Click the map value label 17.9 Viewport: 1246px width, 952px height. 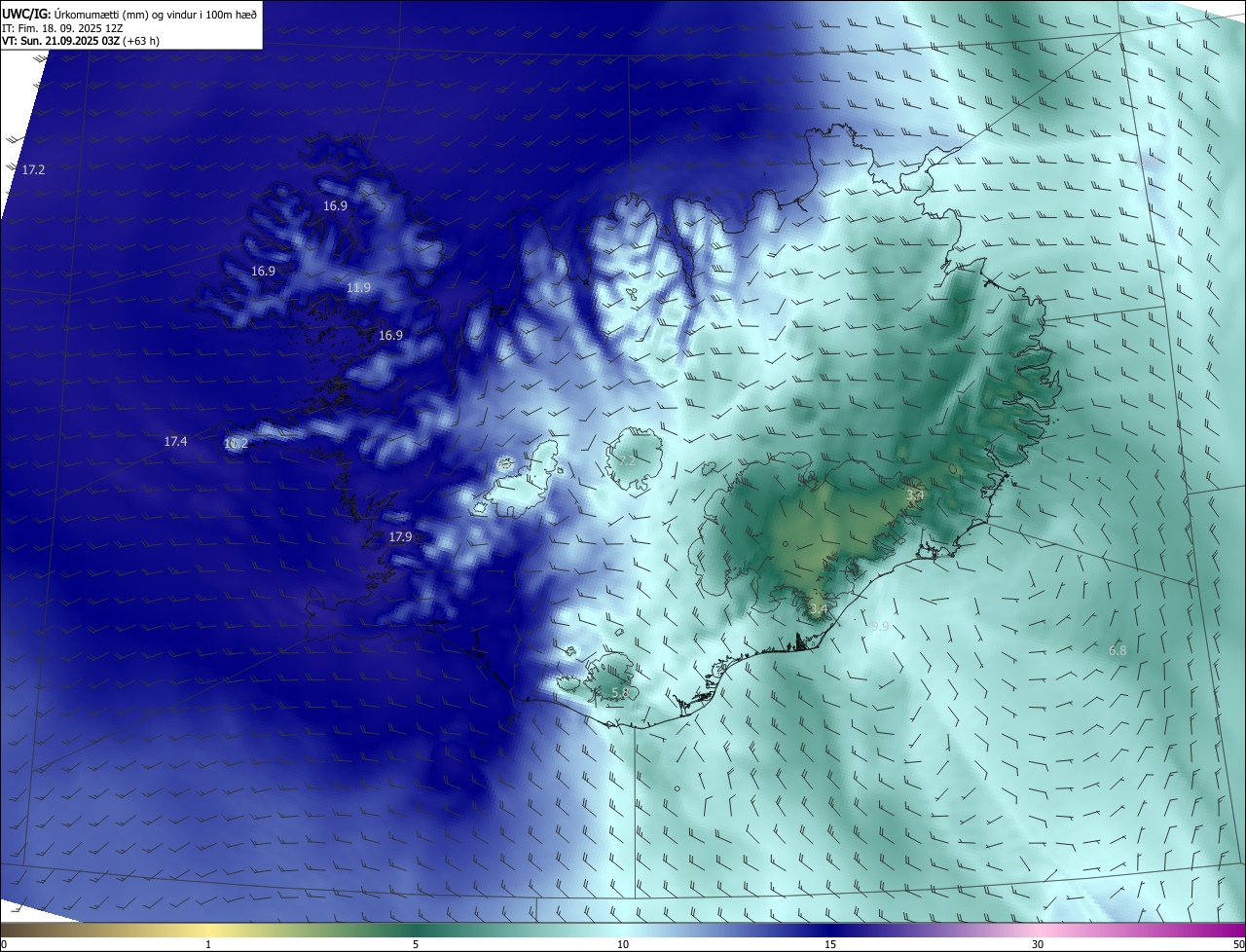pyautogui.click(x=400, y=536)
